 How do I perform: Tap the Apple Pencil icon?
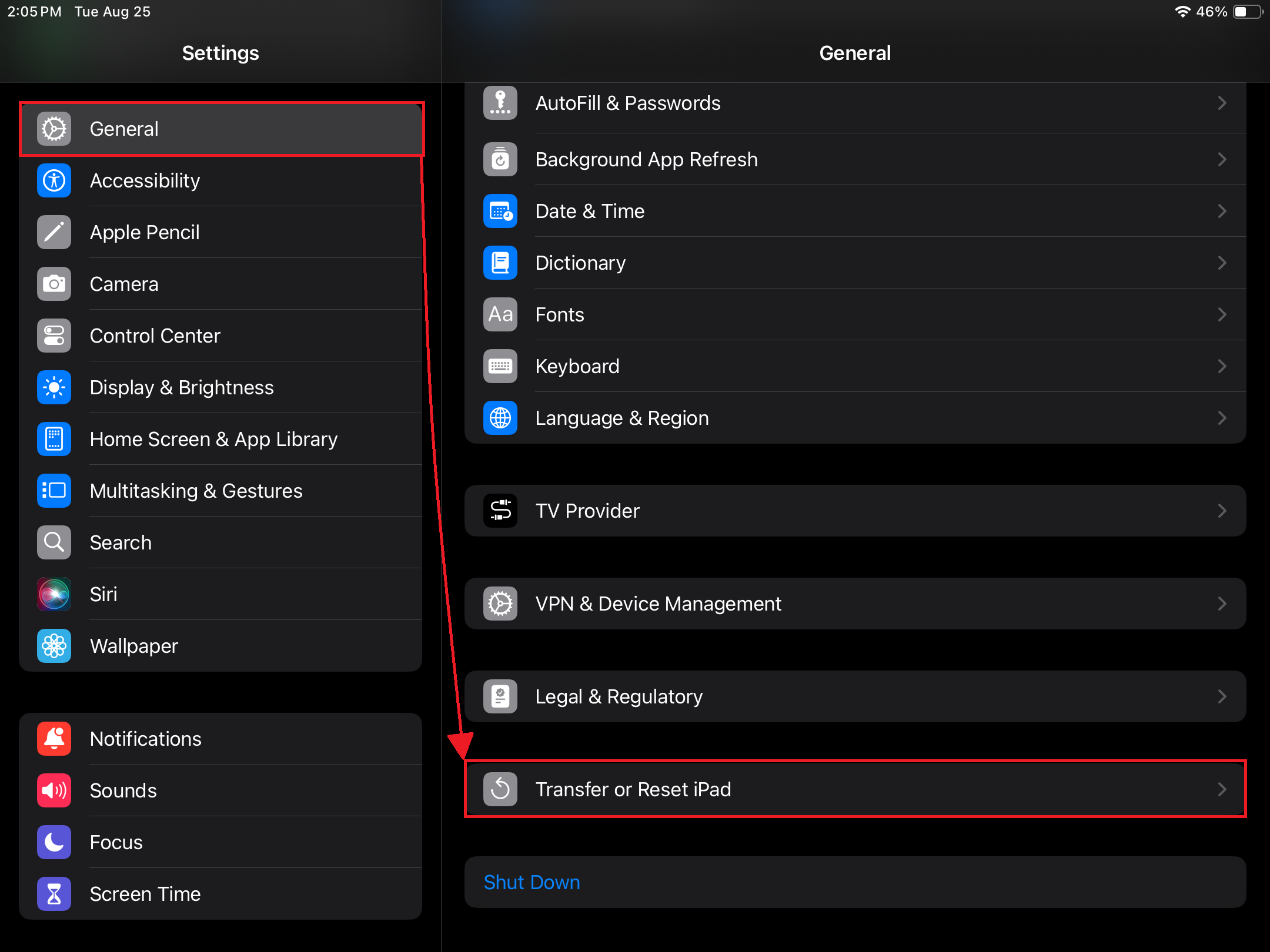pos(54,232)
